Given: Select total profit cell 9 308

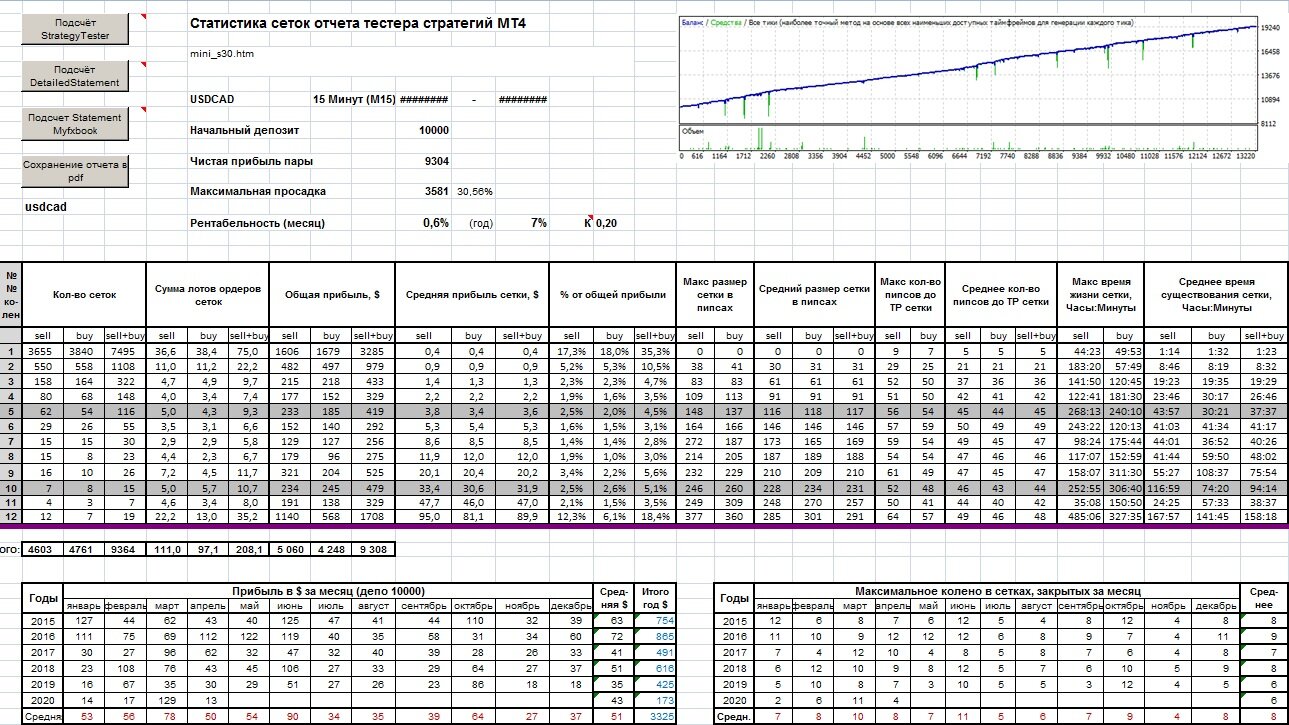Looking at the screenshot, I should [x=374, y=549].
